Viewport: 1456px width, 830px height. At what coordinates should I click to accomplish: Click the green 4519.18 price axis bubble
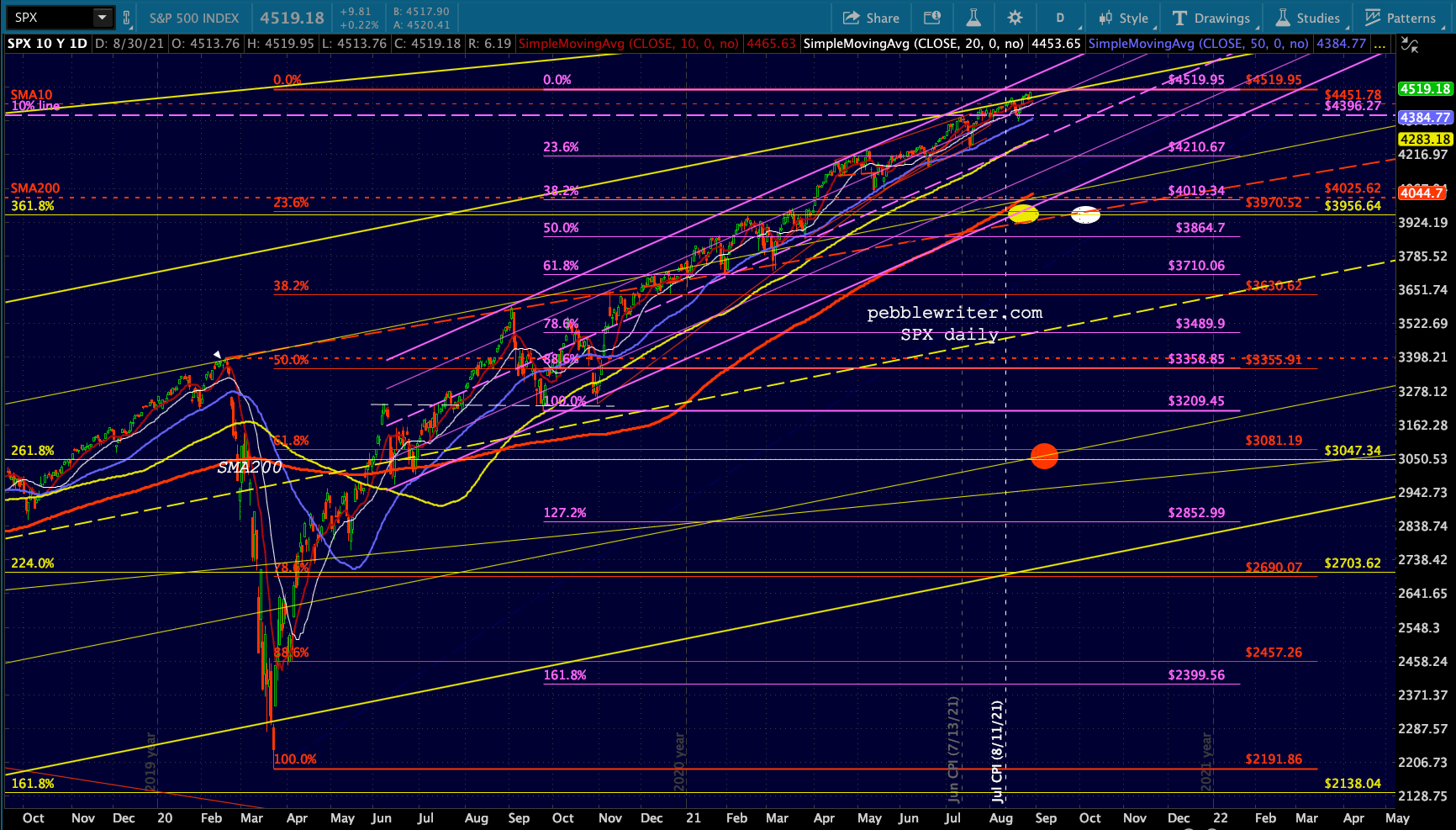[x=1425, y=88]
